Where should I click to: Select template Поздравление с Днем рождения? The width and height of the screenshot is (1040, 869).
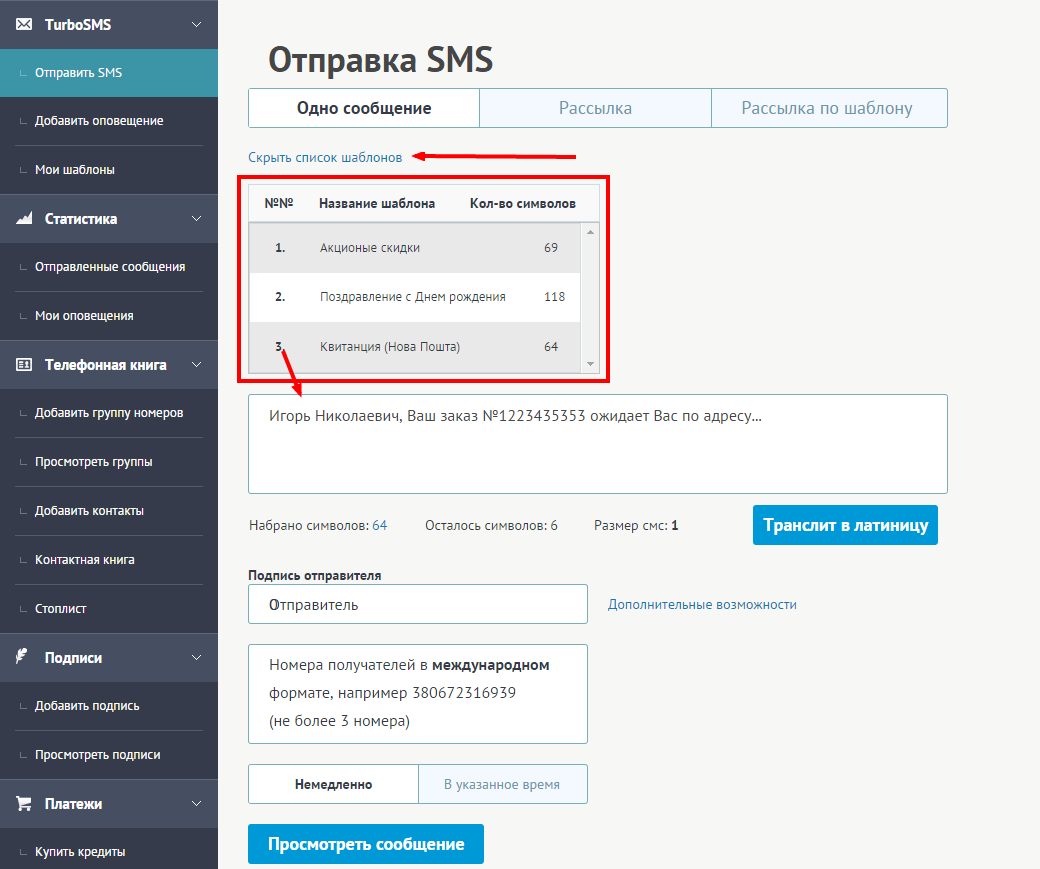point(415,297)
